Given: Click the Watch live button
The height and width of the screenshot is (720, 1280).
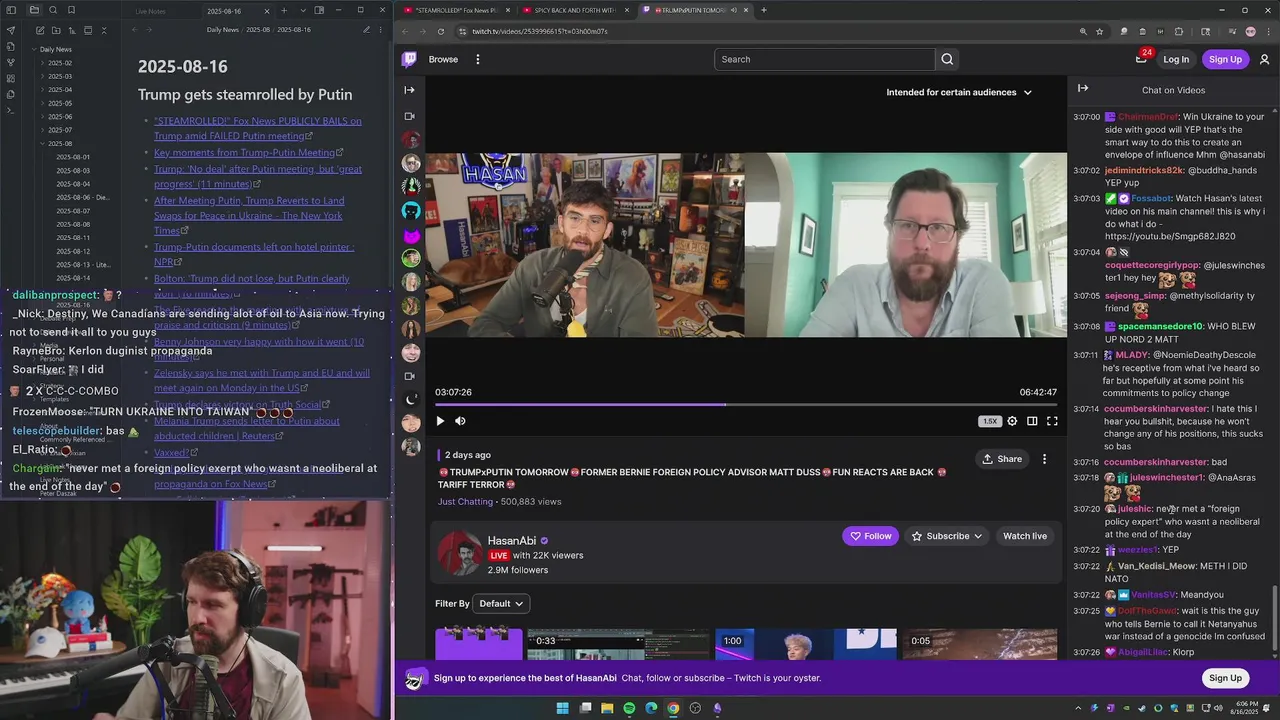Looking at the screenshot, I should (1025, 536).
